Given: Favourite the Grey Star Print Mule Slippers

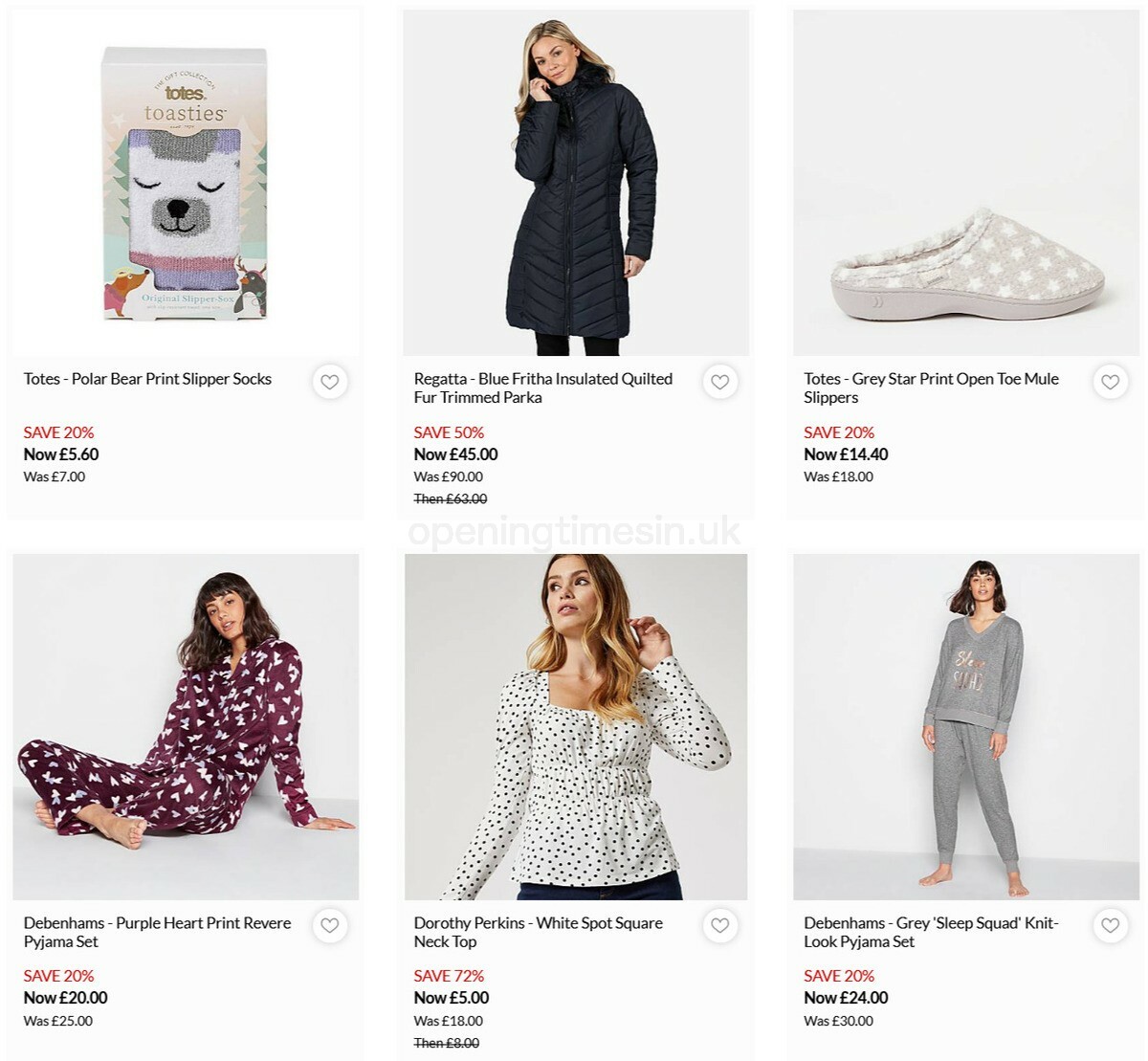Looking at the screenshot, I should pos(1111,382).
